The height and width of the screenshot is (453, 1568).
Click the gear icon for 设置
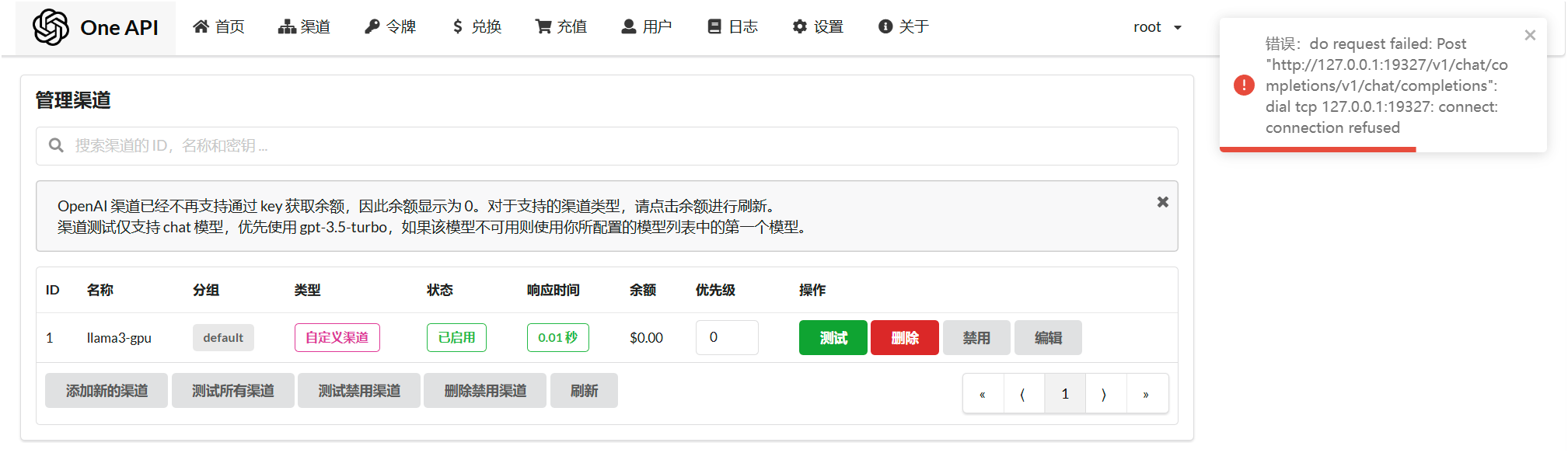click(800, 27)
